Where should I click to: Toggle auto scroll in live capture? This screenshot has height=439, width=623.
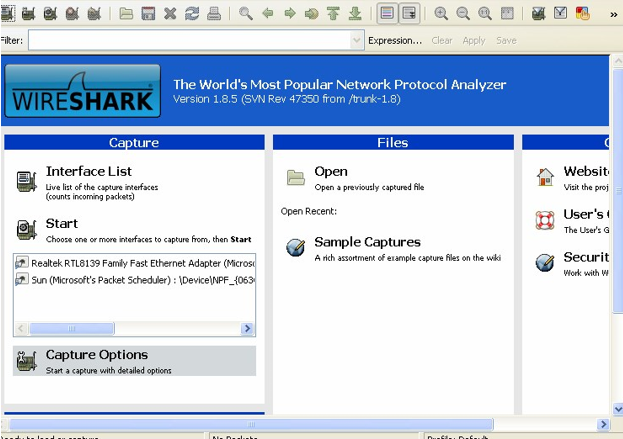[409, 14]
